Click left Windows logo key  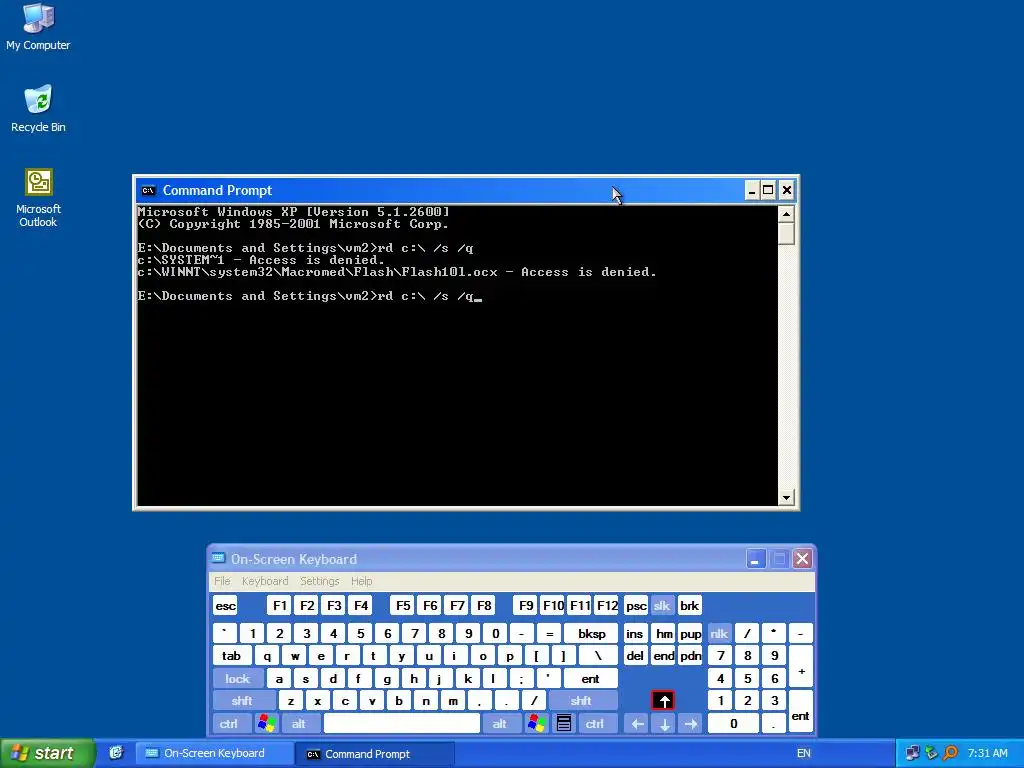266,724
